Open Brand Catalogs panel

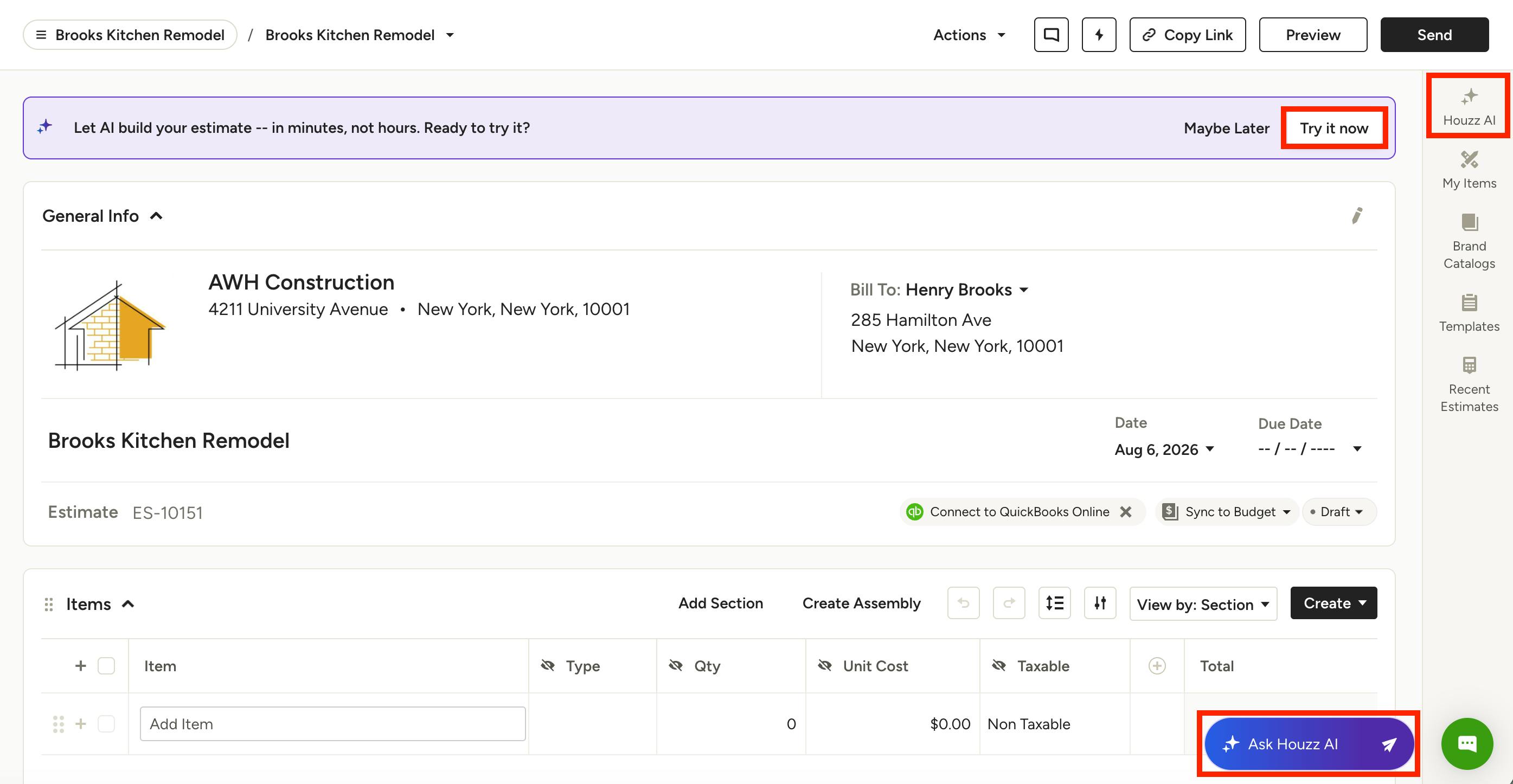(x=1469, y=241)
